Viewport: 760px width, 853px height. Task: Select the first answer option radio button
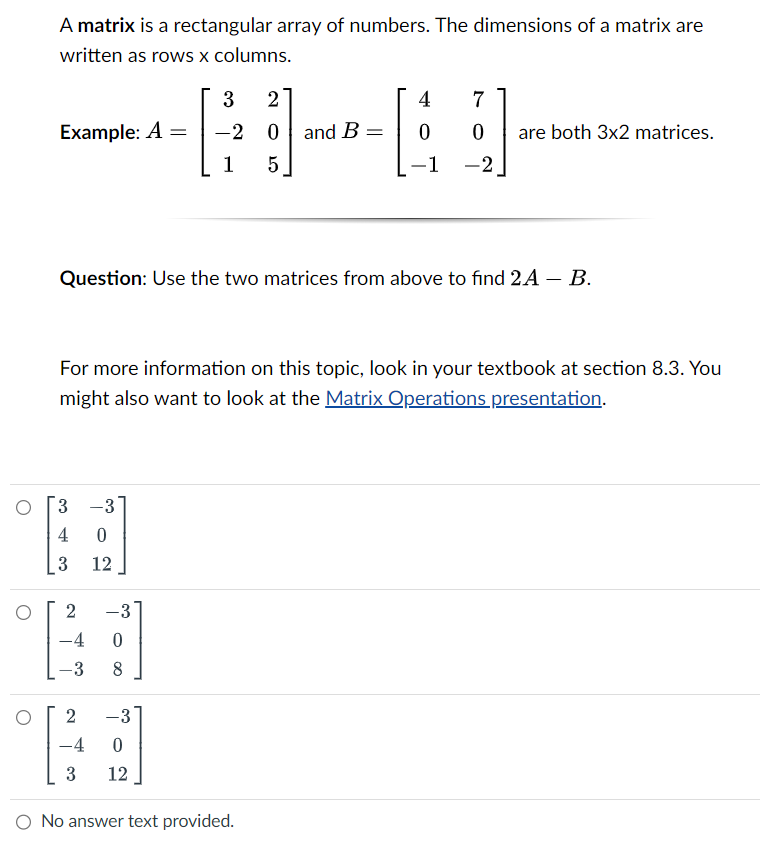(x=21, y=508)
